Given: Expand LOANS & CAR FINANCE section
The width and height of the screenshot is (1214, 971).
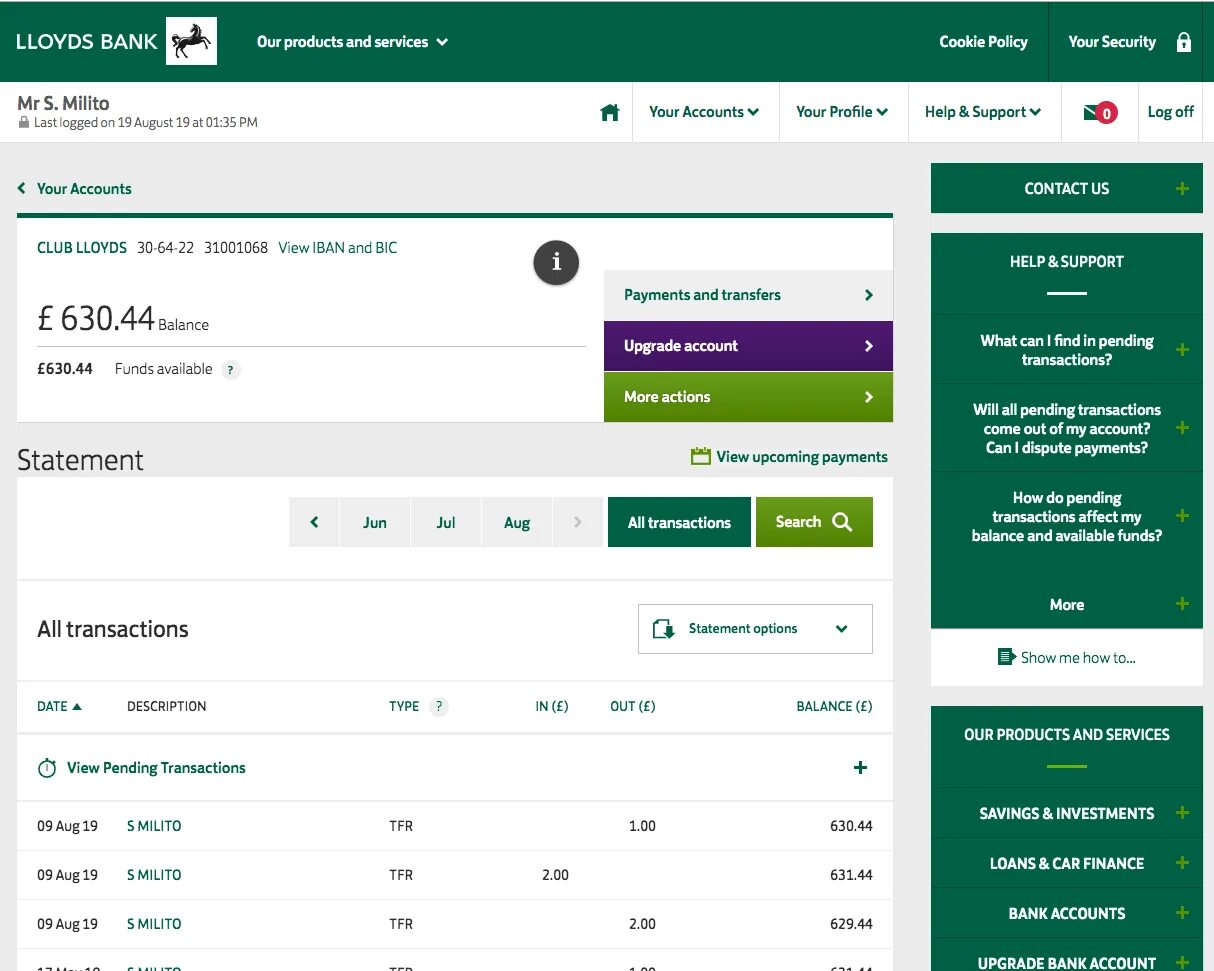Looking at the screenshot, I should tap(1067, 863).
